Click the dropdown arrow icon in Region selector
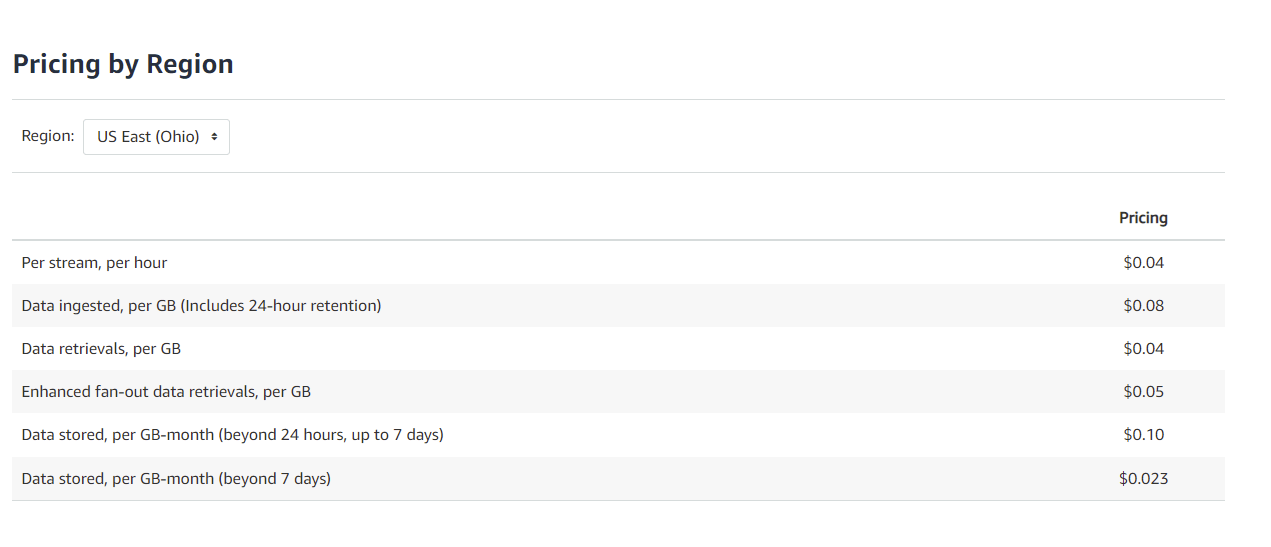Image resolution: width=1271 pixels, height=547 pixels. click(215, 137)
